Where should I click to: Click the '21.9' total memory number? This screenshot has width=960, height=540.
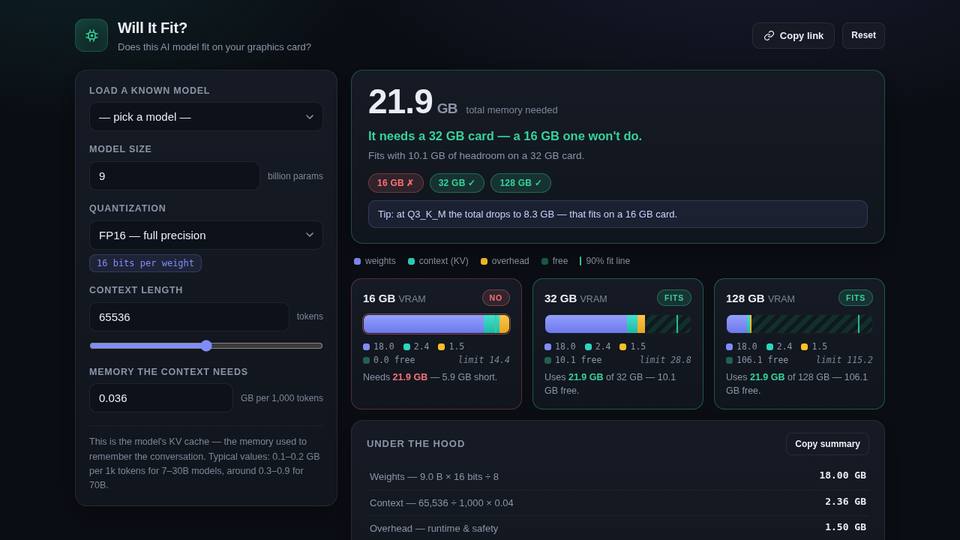click(400, 102)
